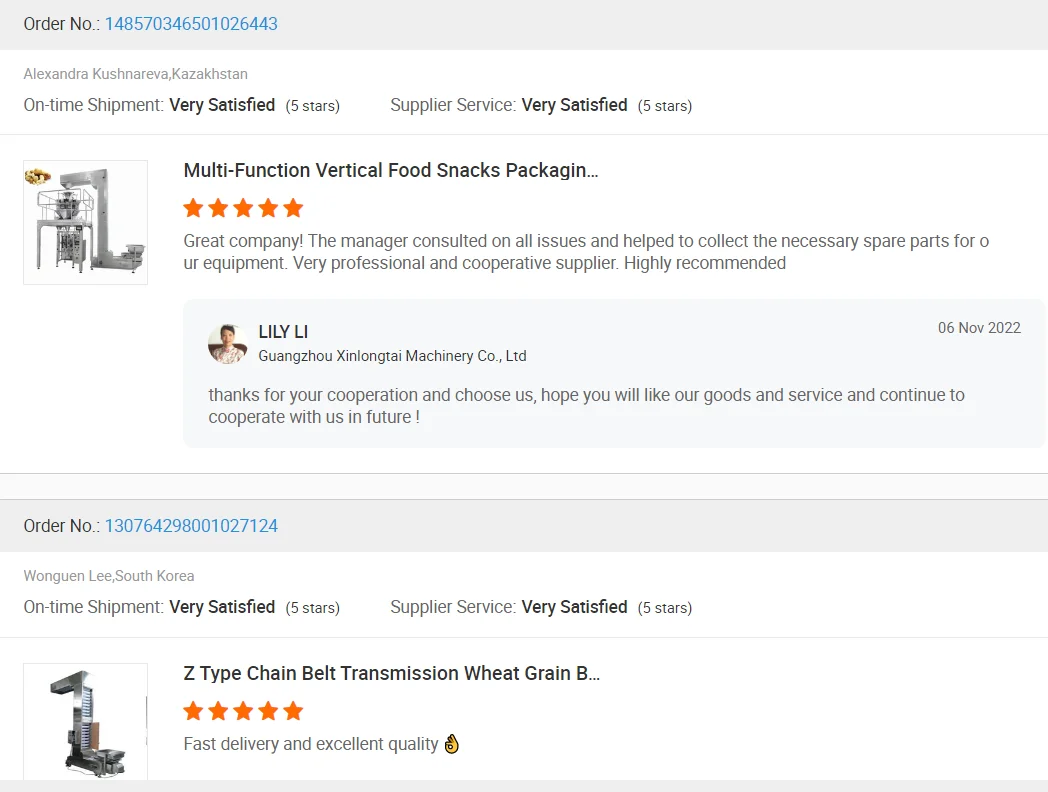Click last star in Z Type conveyor rating
Image resolution: width=1048 pixels, height=792 pixels.
pos(293,711)
